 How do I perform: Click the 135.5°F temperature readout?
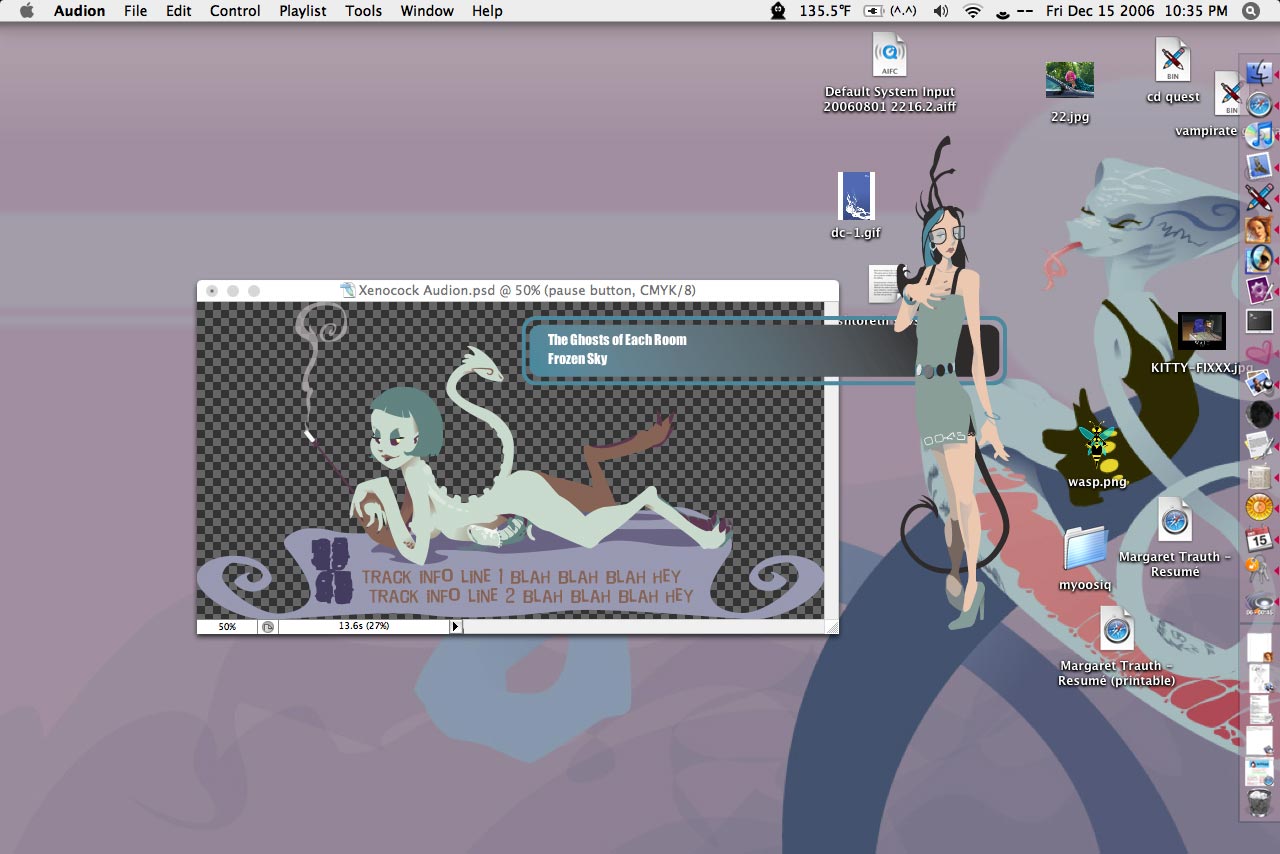click(825, 11)
